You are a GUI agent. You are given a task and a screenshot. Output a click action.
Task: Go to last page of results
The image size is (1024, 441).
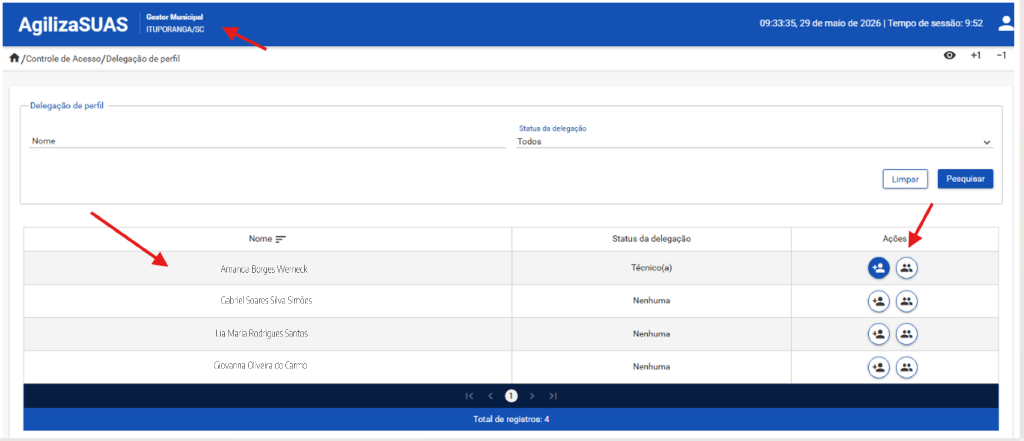coord(553,396)
